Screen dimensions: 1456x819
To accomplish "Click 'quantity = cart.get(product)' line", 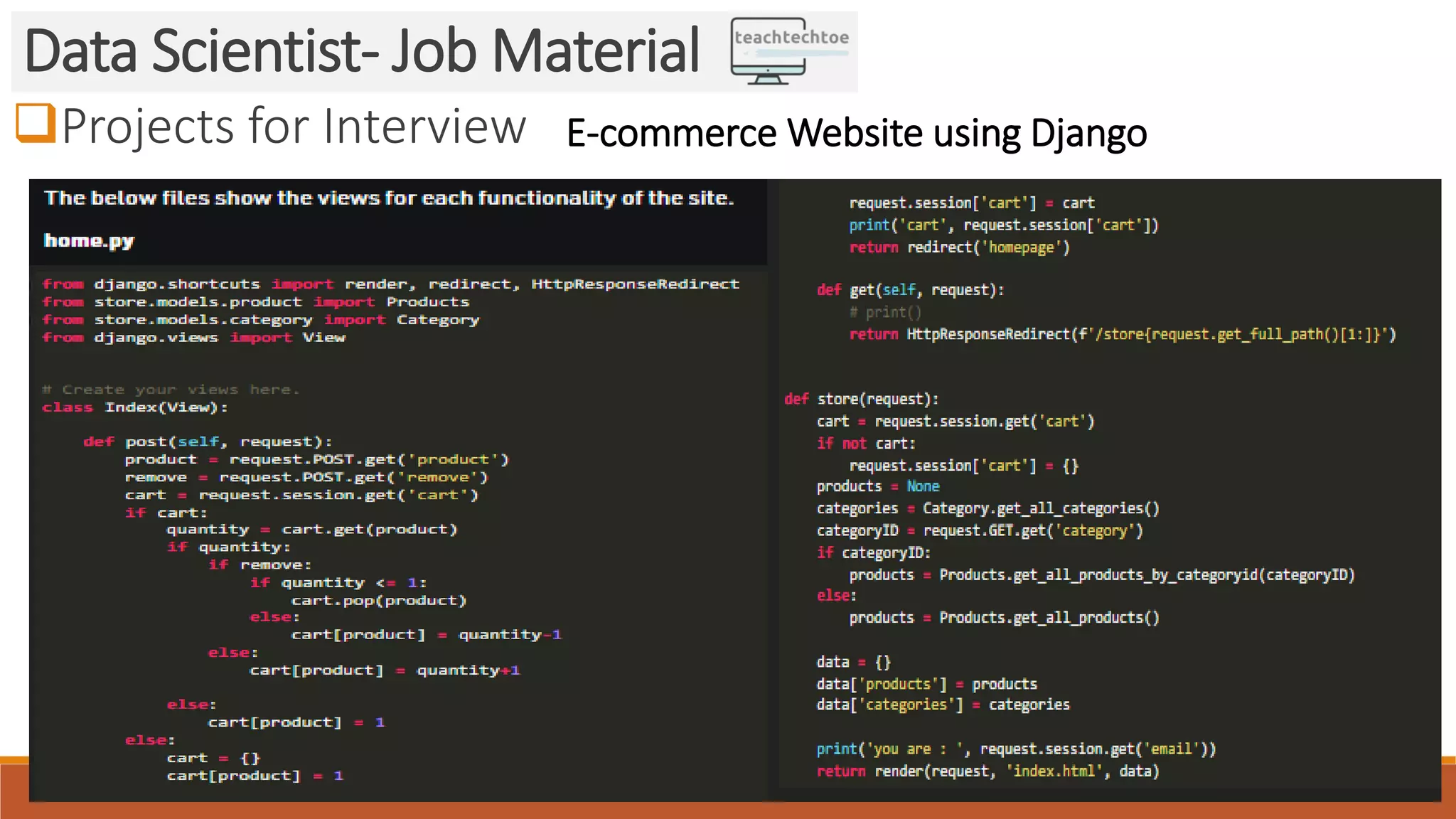I will pyautogui.click(x=312, y=529).
